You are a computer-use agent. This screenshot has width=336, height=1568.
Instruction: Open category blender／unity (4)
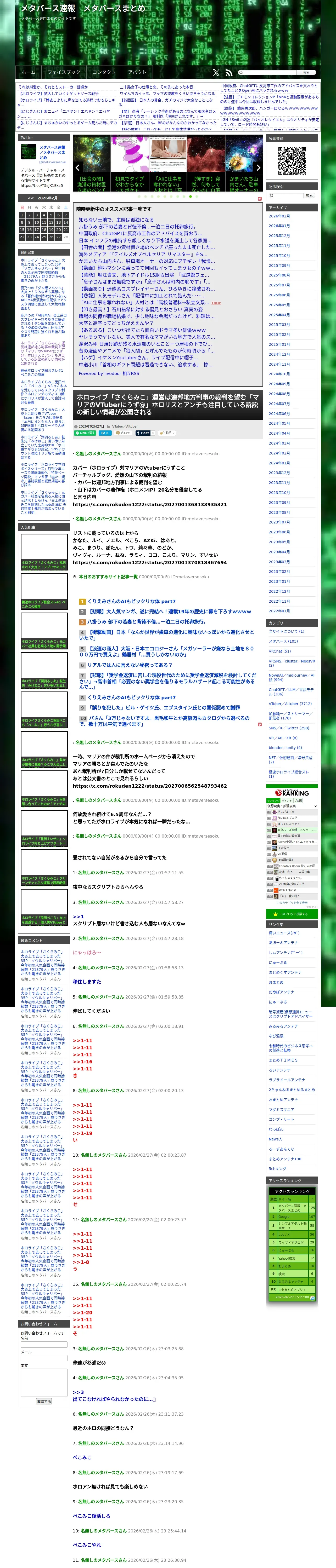pos(285,747)
